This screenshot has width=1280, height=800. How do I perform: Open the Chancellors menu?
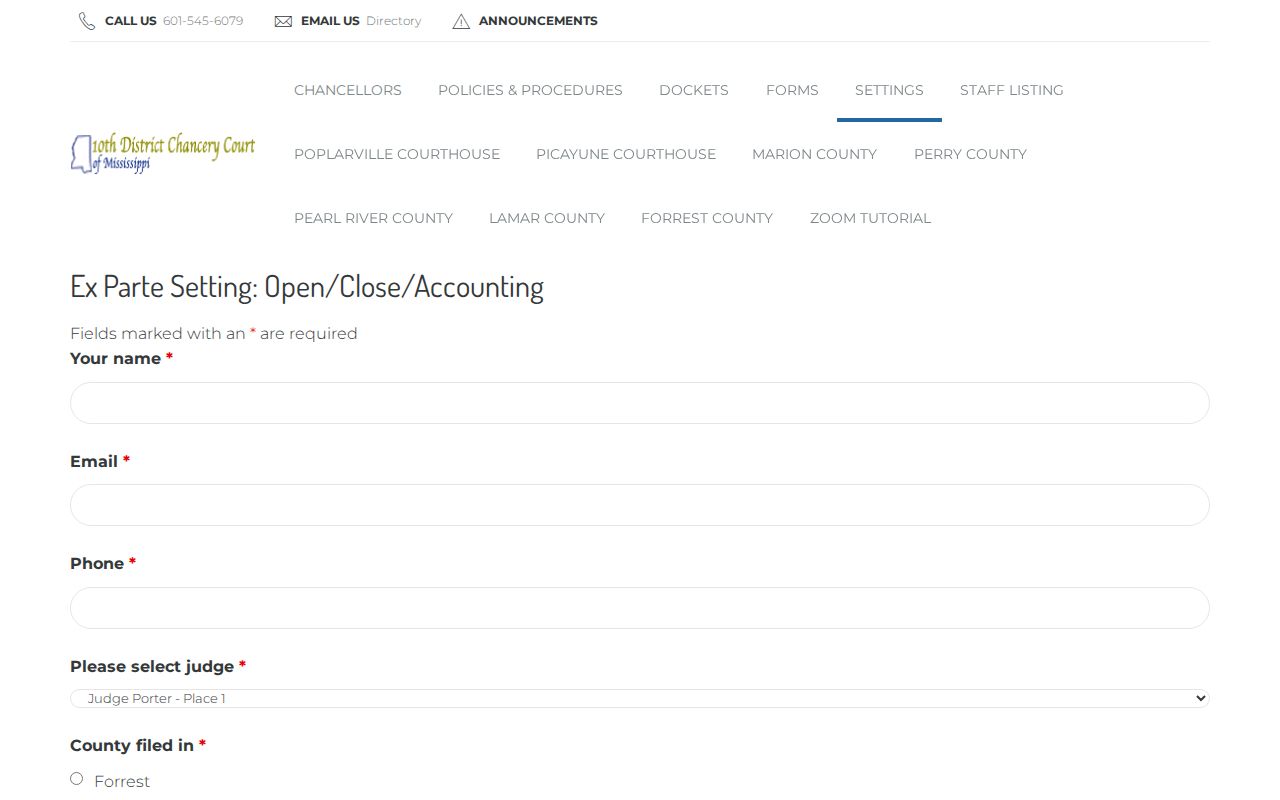[348, 90]
